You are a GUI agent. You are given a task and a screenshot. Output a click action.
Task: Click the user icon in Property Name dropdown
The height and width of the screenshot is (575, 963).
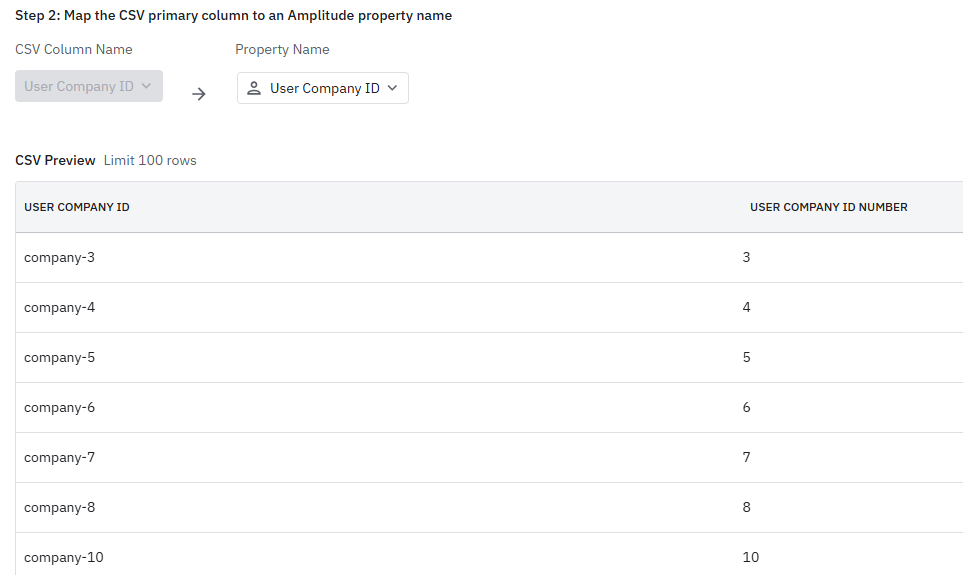click(254, 88)
